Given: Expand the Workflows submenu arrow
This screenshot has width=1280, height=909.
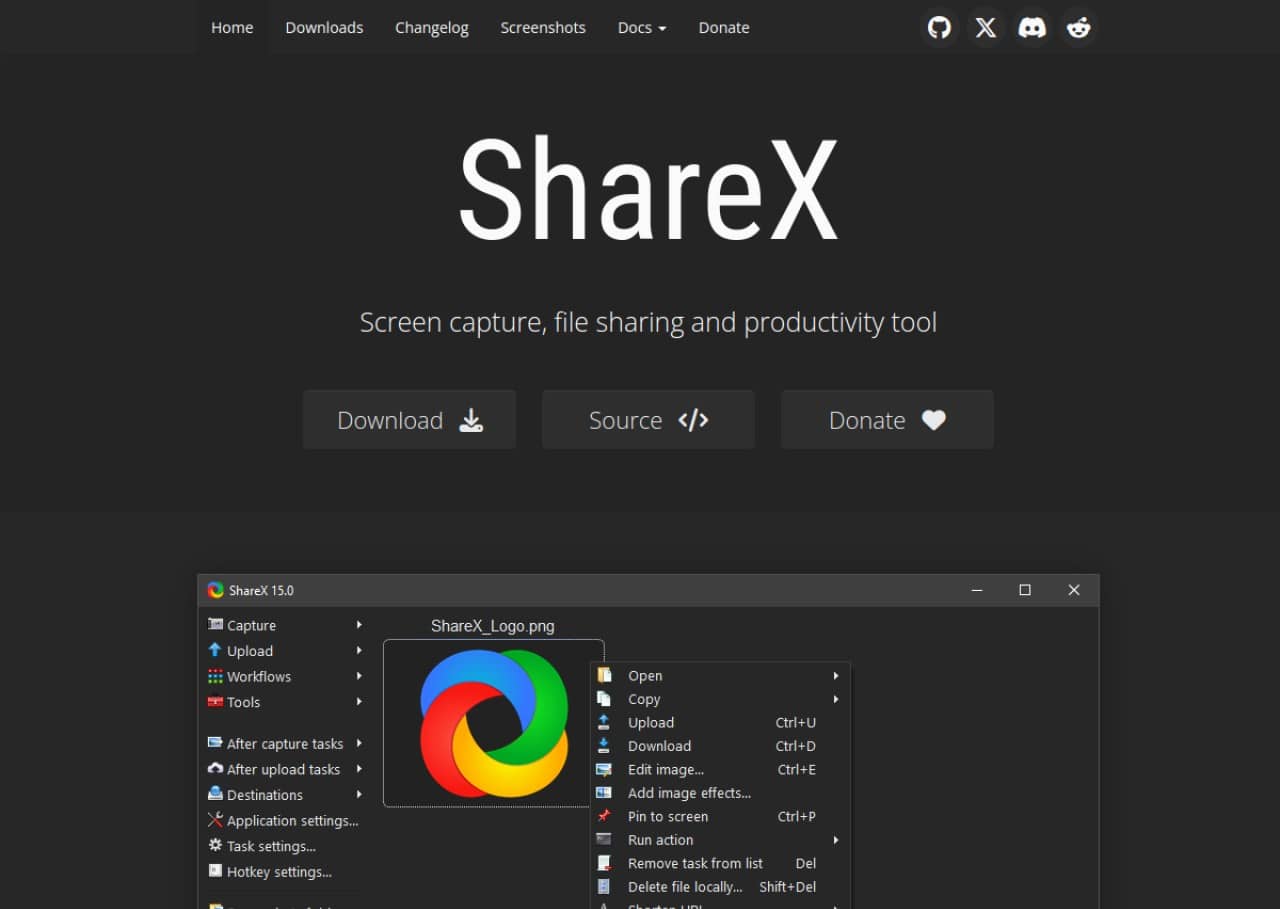Looking at the screenshot, I should (x=359, y=676).
